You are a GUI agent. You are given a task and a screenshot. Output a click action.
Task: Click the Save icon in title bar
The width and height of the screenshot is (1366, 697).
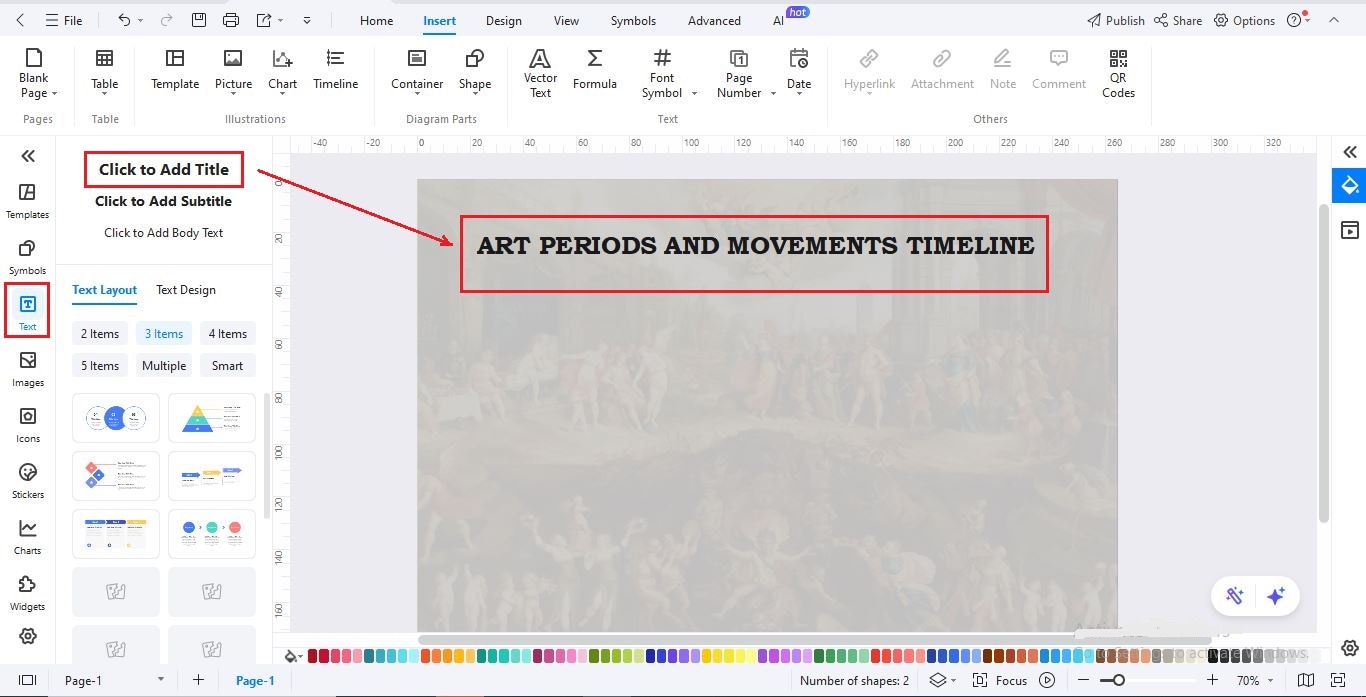coord(198,20)
